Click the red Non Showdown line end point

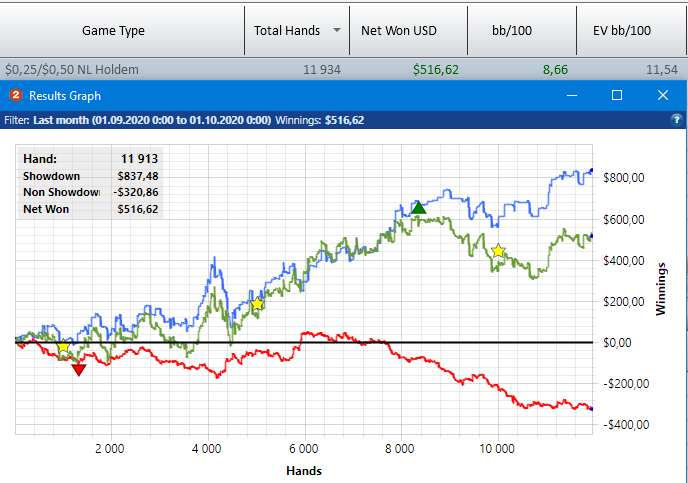[x=591, y=409]
